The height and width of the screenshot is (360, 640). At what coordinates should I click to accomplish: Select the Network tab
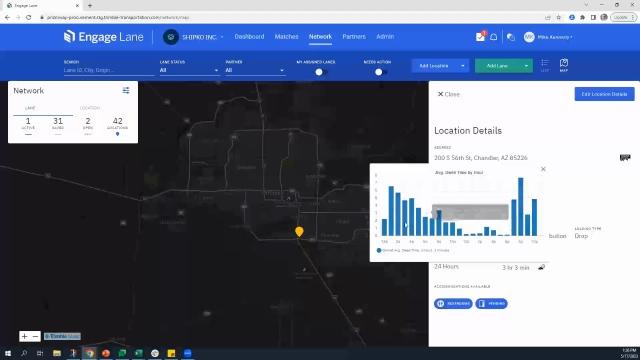(x=320, y=37)
